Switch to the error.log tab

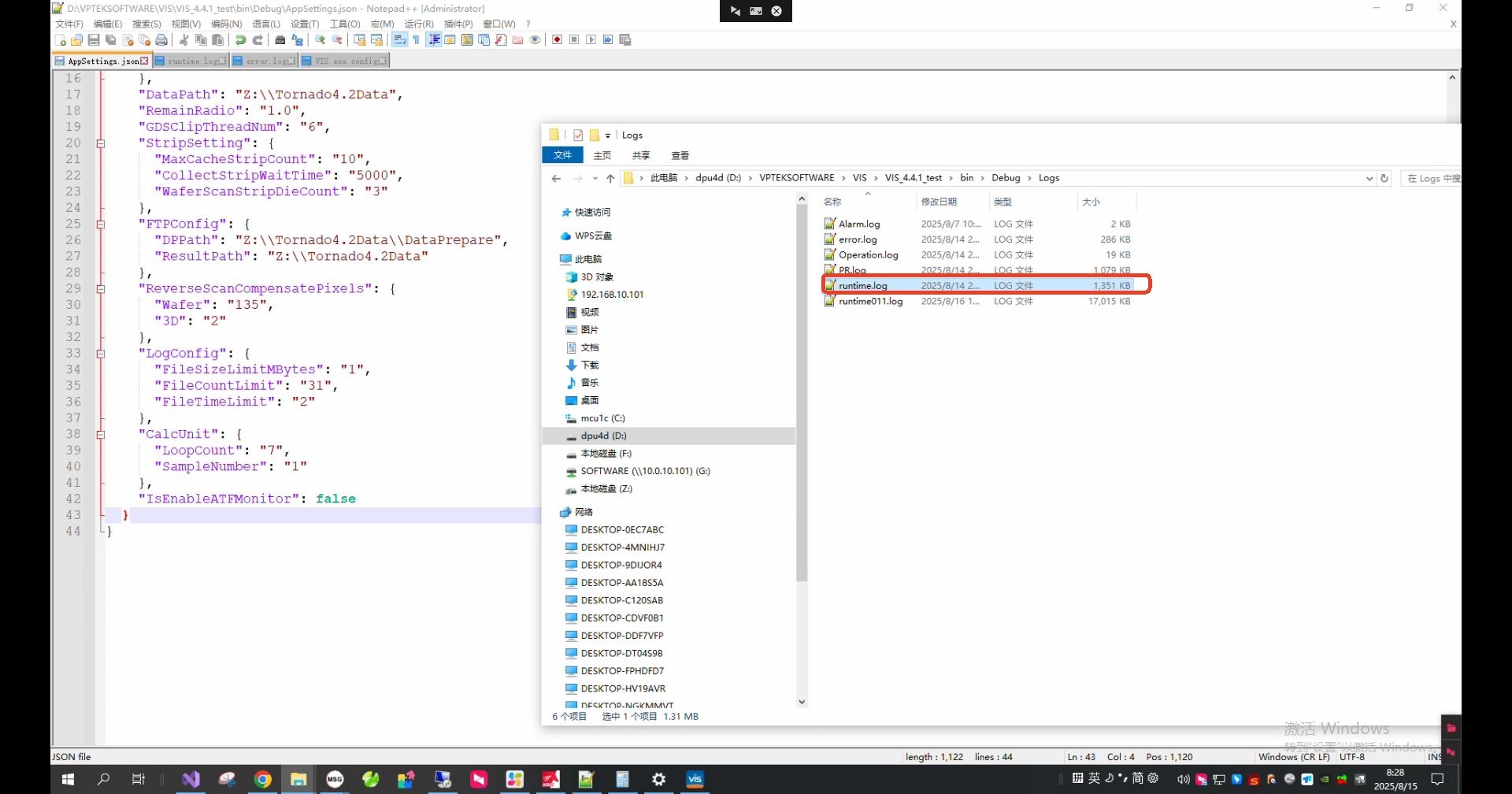pyautogui.click(x=266, y=61)
